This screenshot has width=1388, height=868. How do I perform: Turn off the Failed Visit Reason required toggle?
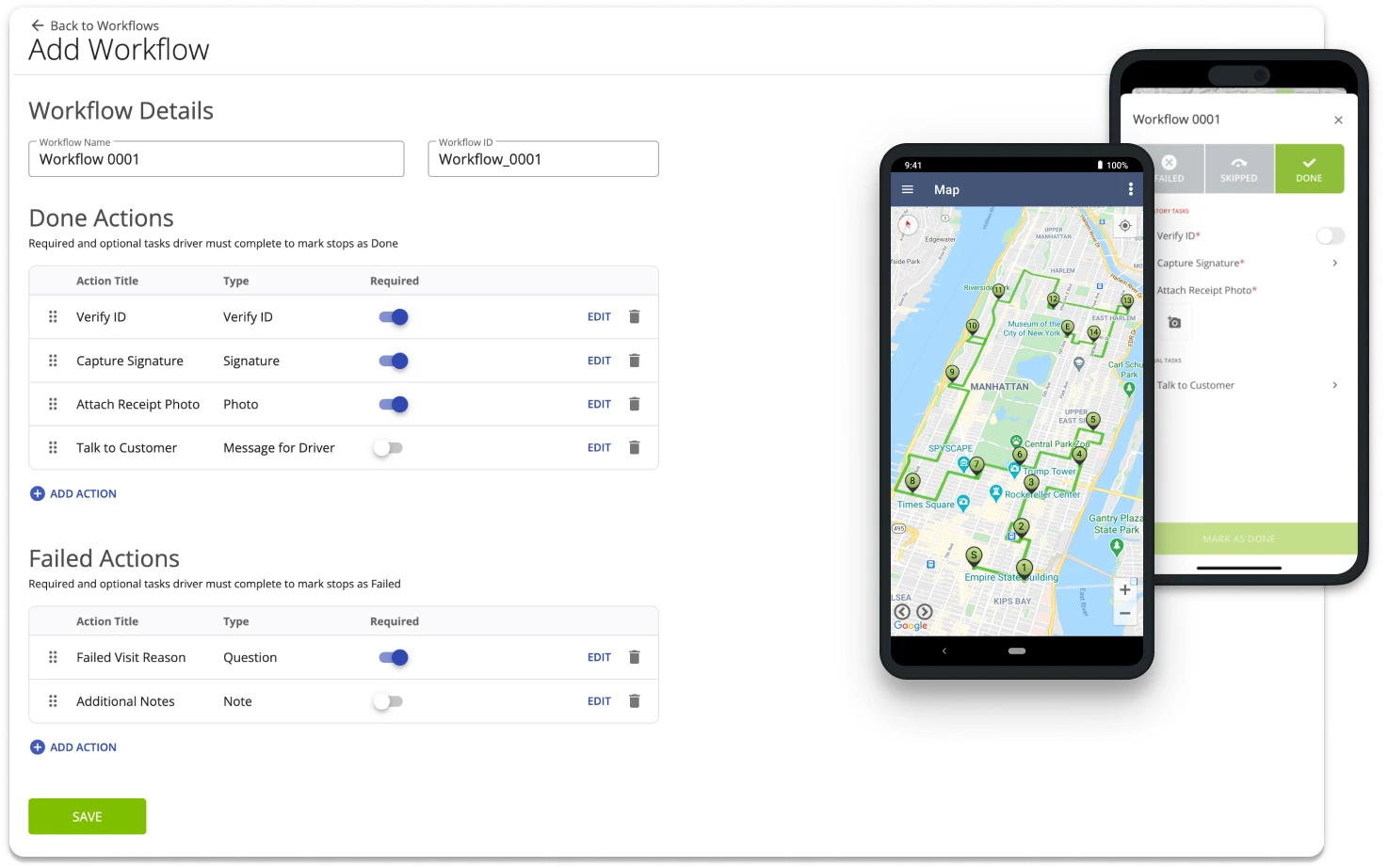(x=393, y=657)
